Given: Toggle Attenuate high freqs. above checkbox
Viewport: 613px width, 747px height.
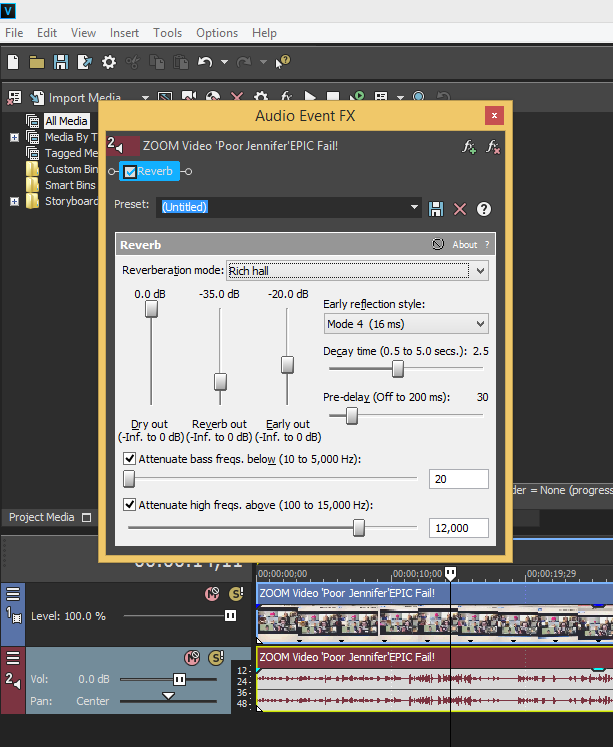Looking at the screenshot, I should click(130, 505).
